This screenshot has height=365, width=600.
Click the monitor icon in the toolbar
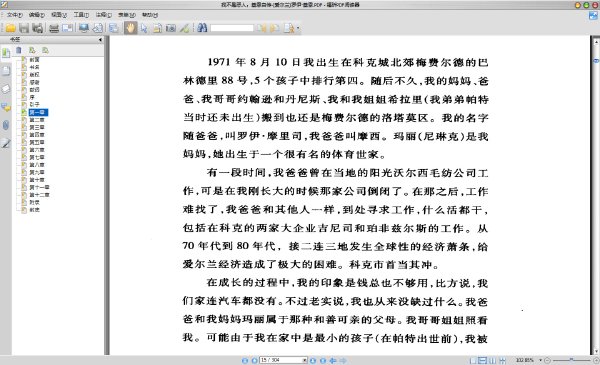(84, 28)
